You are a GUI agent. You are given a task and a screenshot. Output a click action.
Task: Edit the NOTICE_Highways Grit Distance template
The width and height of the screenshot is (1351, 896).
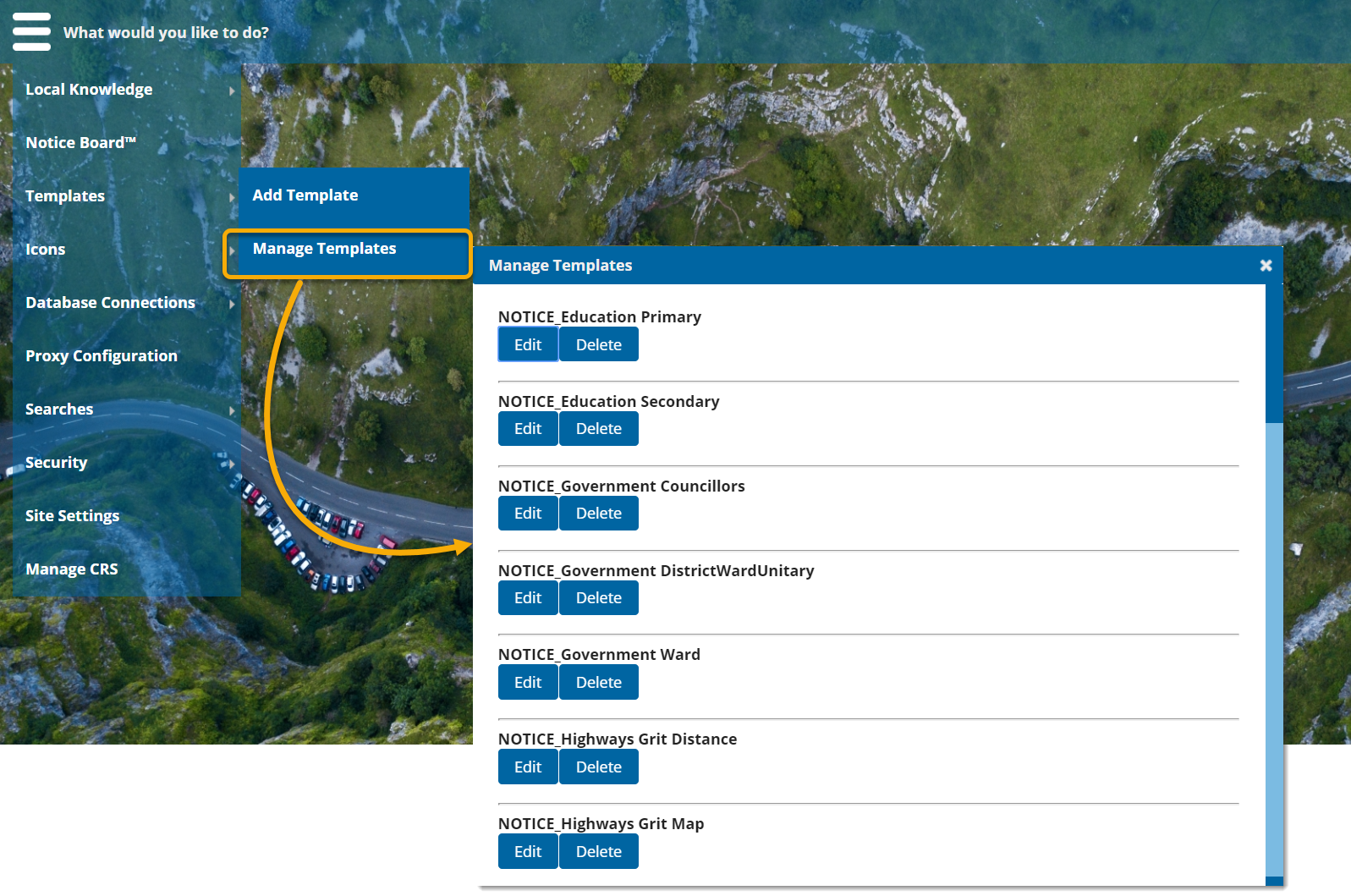click(528, 767)
